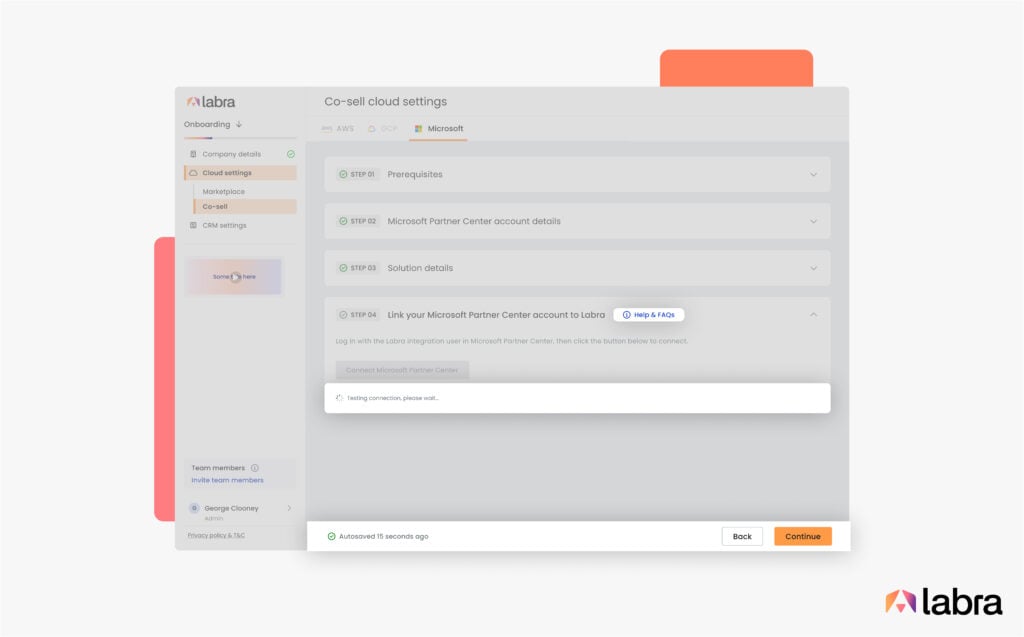Click the Team members info icon
Viewport: 1024px width, 637px height.
tap(255, 468)
